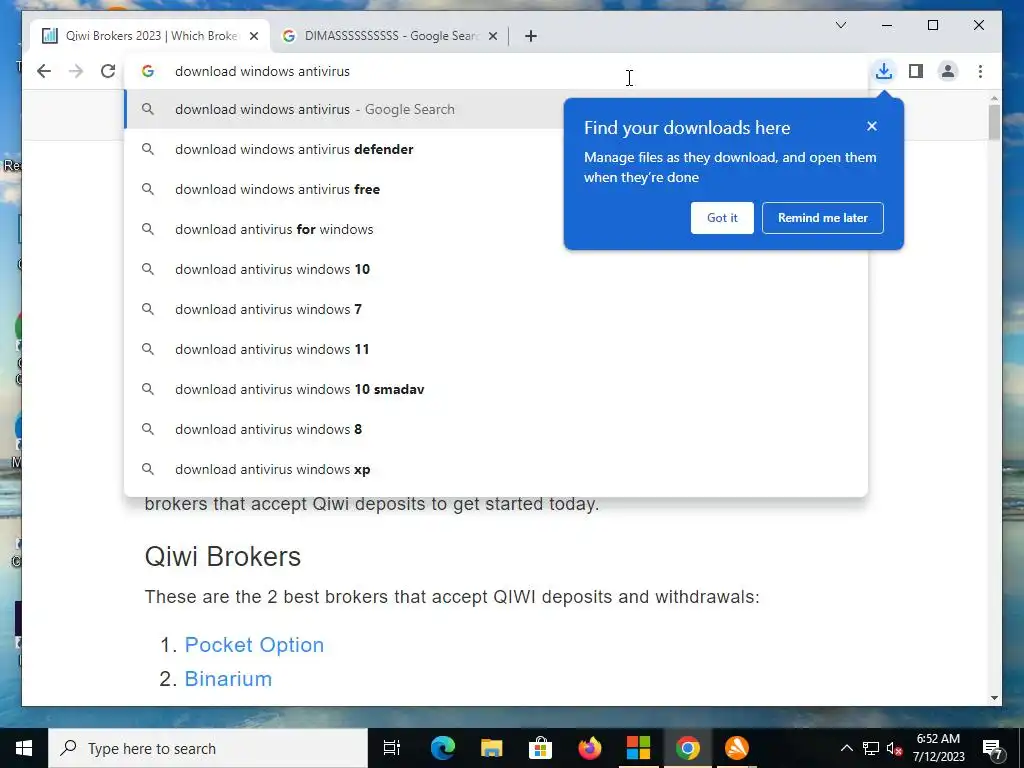Click the Chrome icon in the taskbar
This screenshot has width=1024, height=768.
coord(688,748)
